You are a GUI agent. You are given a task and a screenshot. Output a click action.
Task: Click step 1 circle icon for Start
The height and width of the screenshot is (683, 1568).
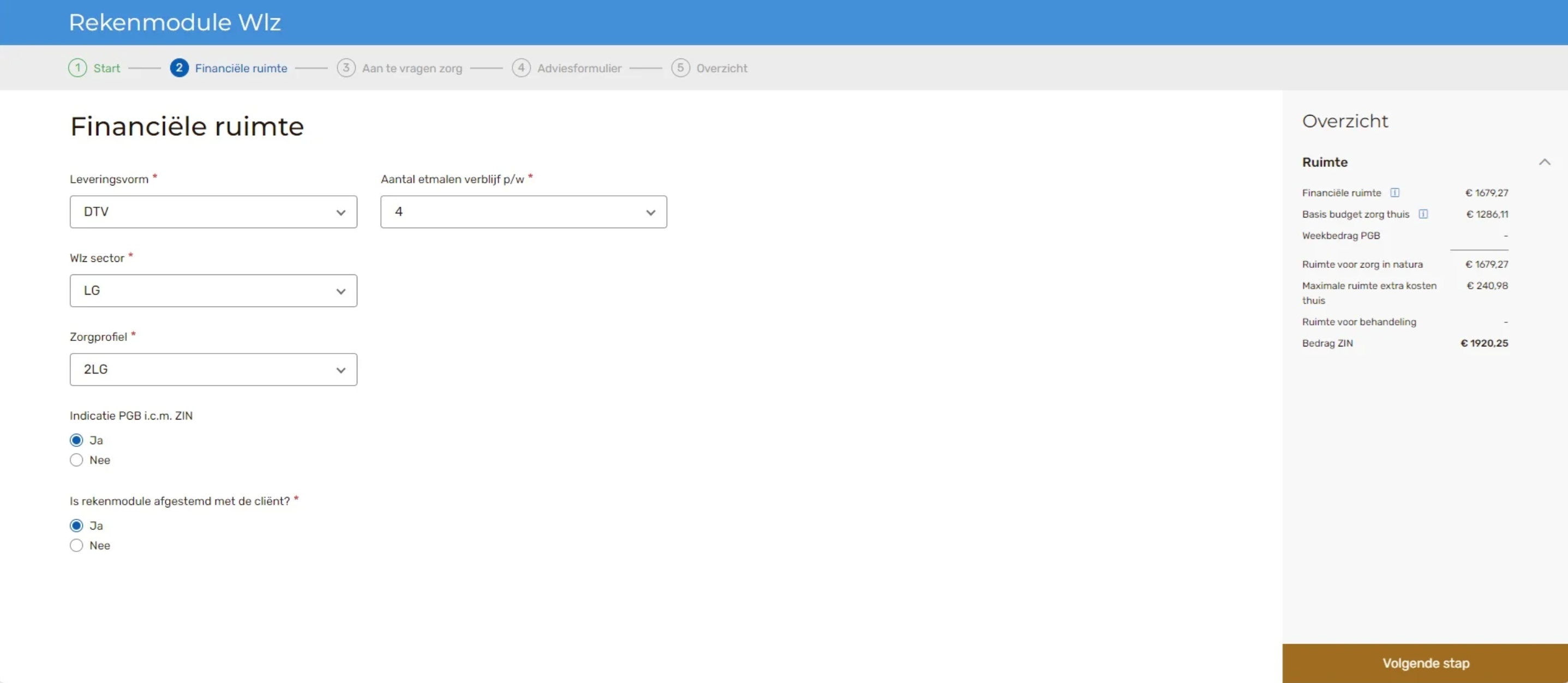(x=77, y=68)
